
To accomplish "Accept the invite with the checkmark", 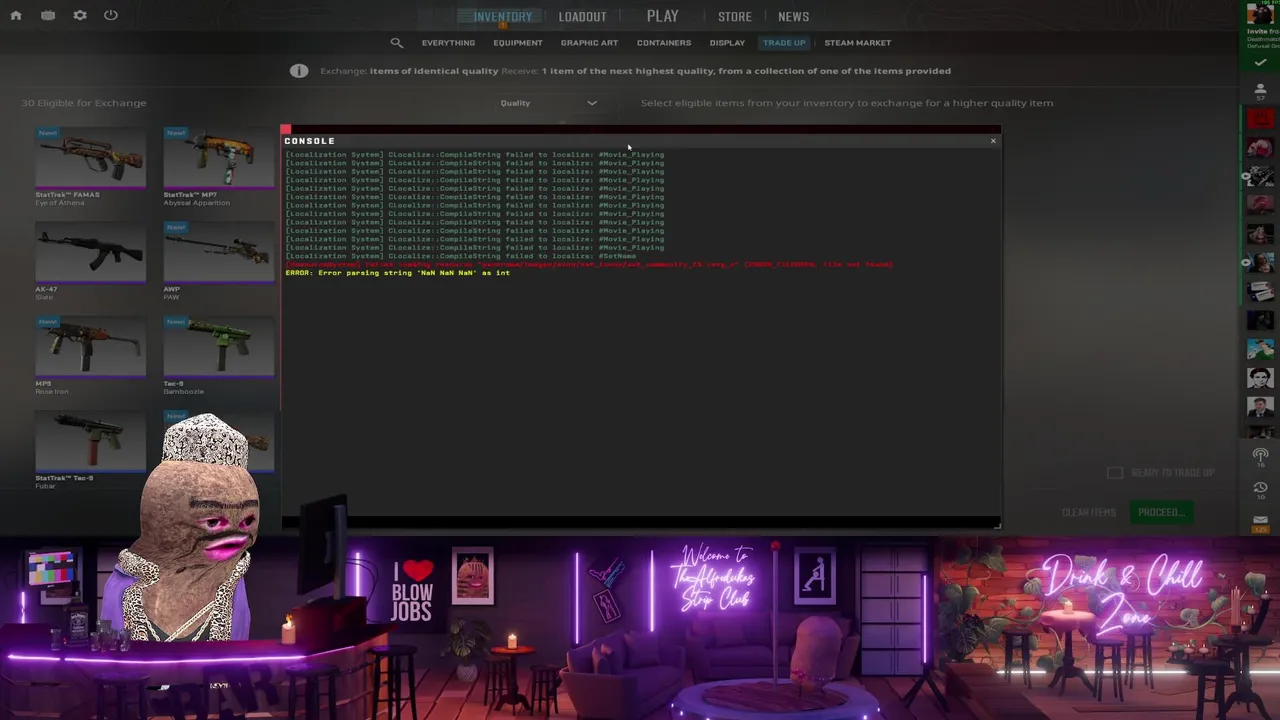I will [1260, 63].
